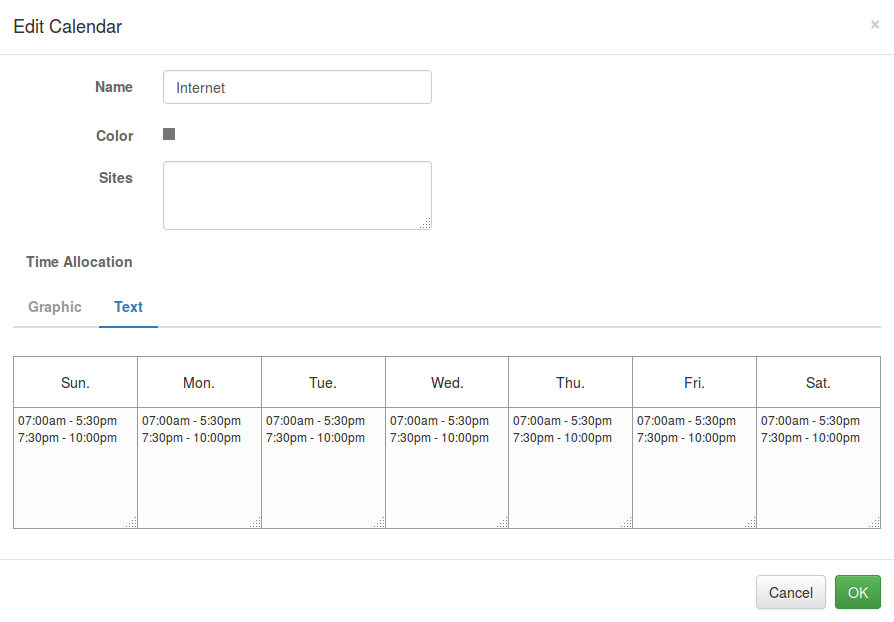
Task: Click the Sunday text box resize handle
Action: 132,522
